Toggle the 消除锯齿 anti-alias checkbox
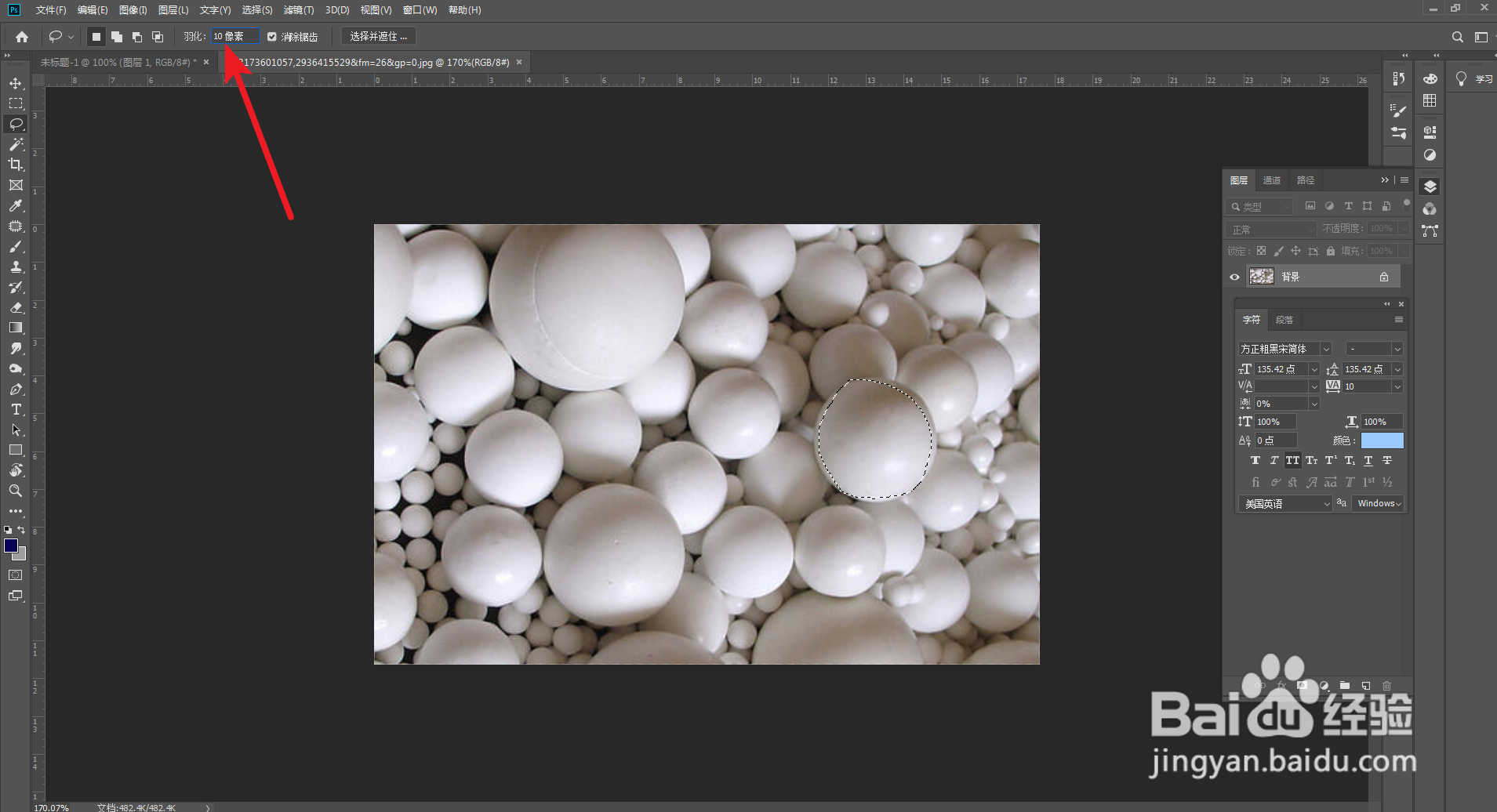 coord(272,37)
